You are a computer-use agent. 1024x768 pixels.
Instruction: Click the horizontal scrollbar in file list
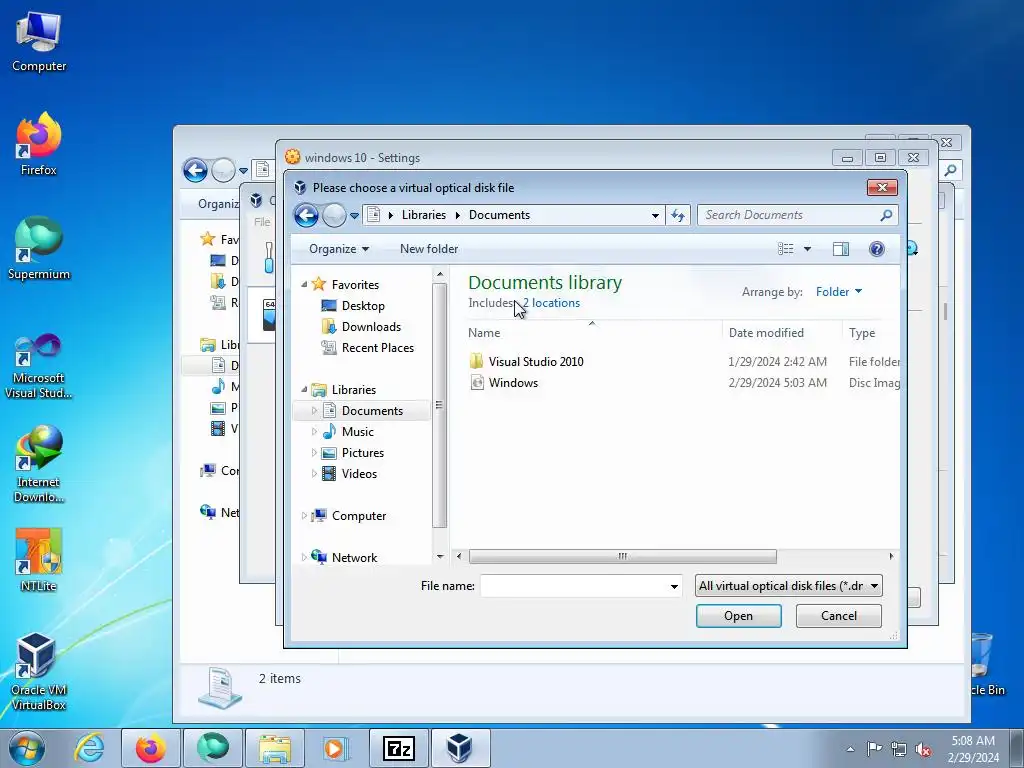tap(622, 556)
